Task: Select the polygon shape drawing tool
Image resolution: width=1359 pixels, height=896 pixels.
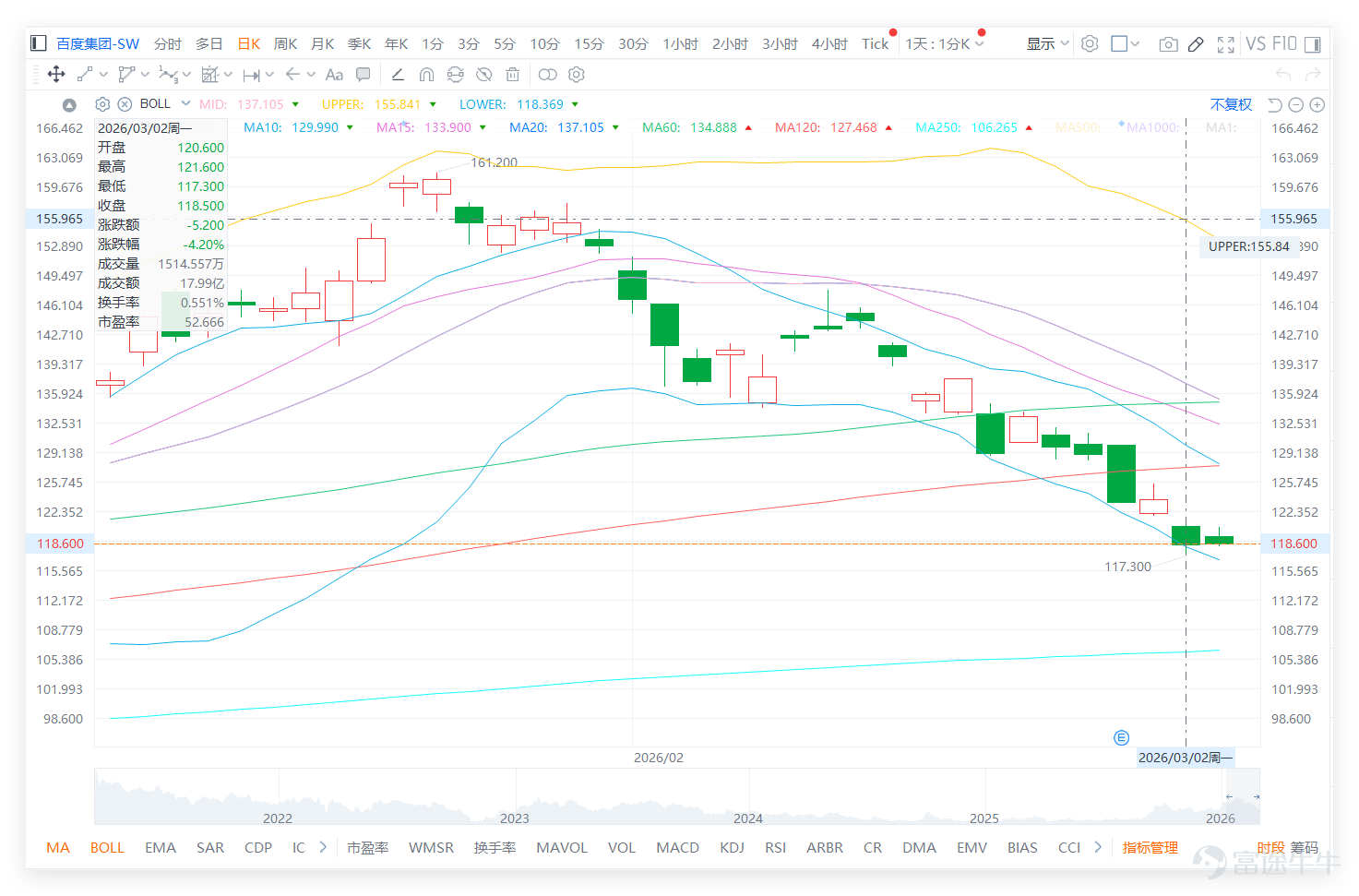Action: (126, 75)
